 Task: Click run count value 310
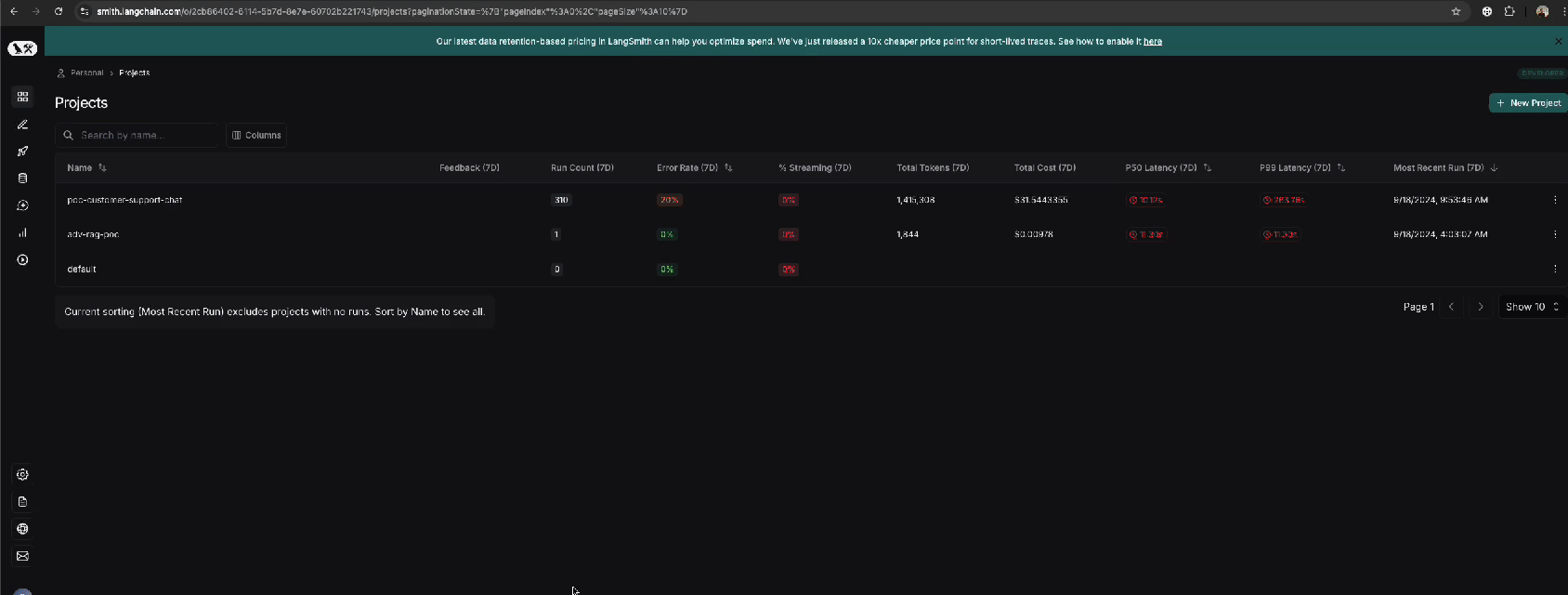point(561,200)
